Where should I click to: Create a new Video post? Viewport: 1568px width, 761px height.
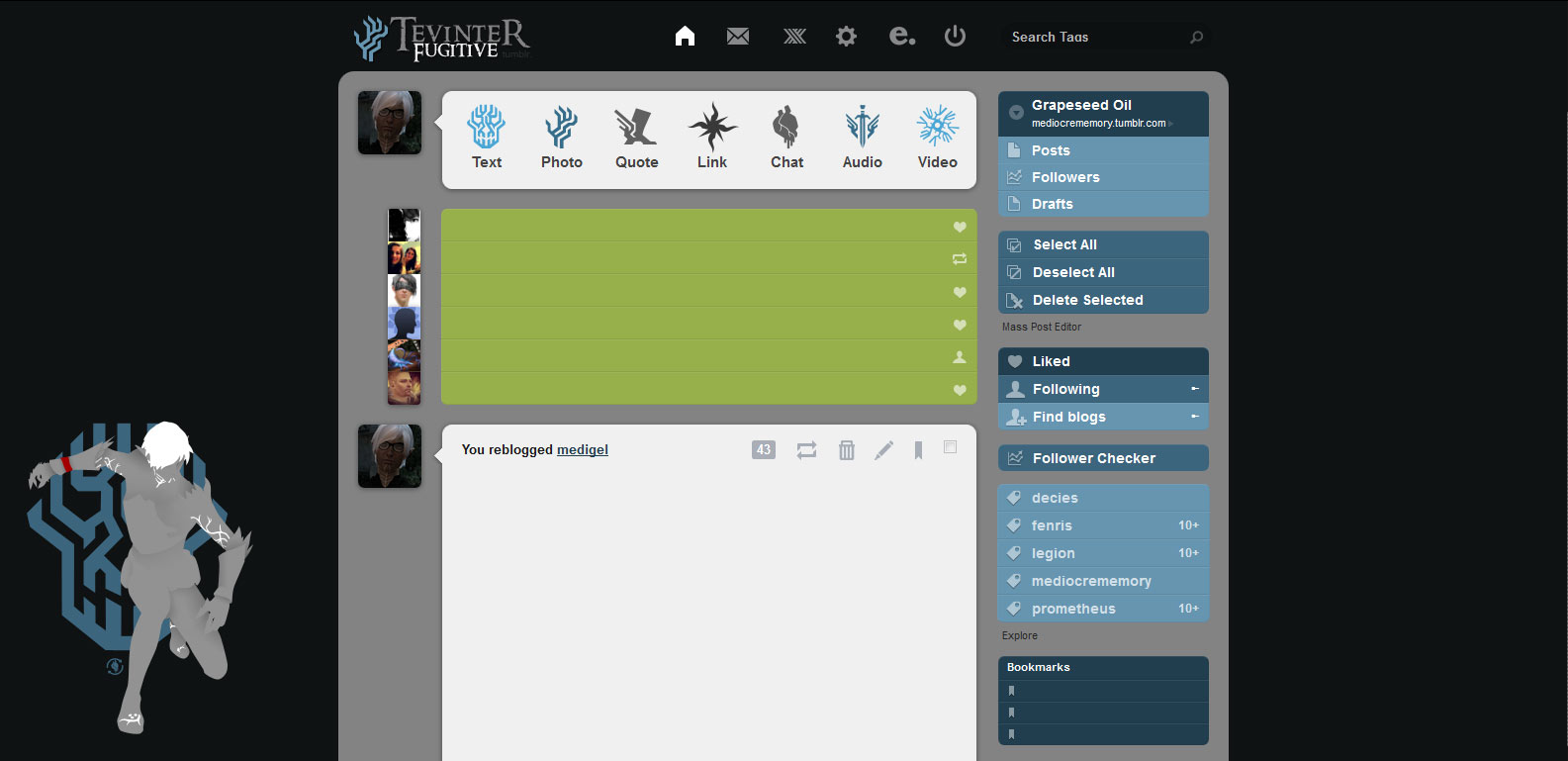pos(938,138)
